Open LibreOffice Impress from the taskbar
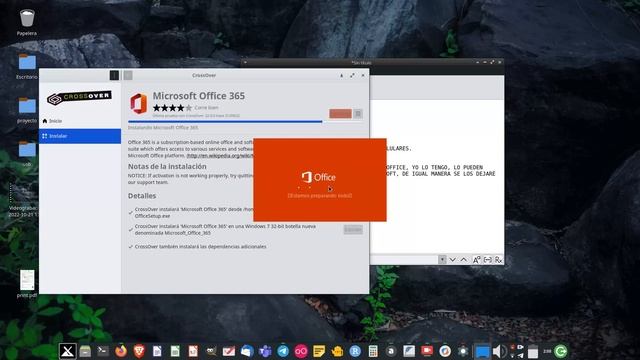The width and height of the screenshot is (640, 360). point(193,351)
